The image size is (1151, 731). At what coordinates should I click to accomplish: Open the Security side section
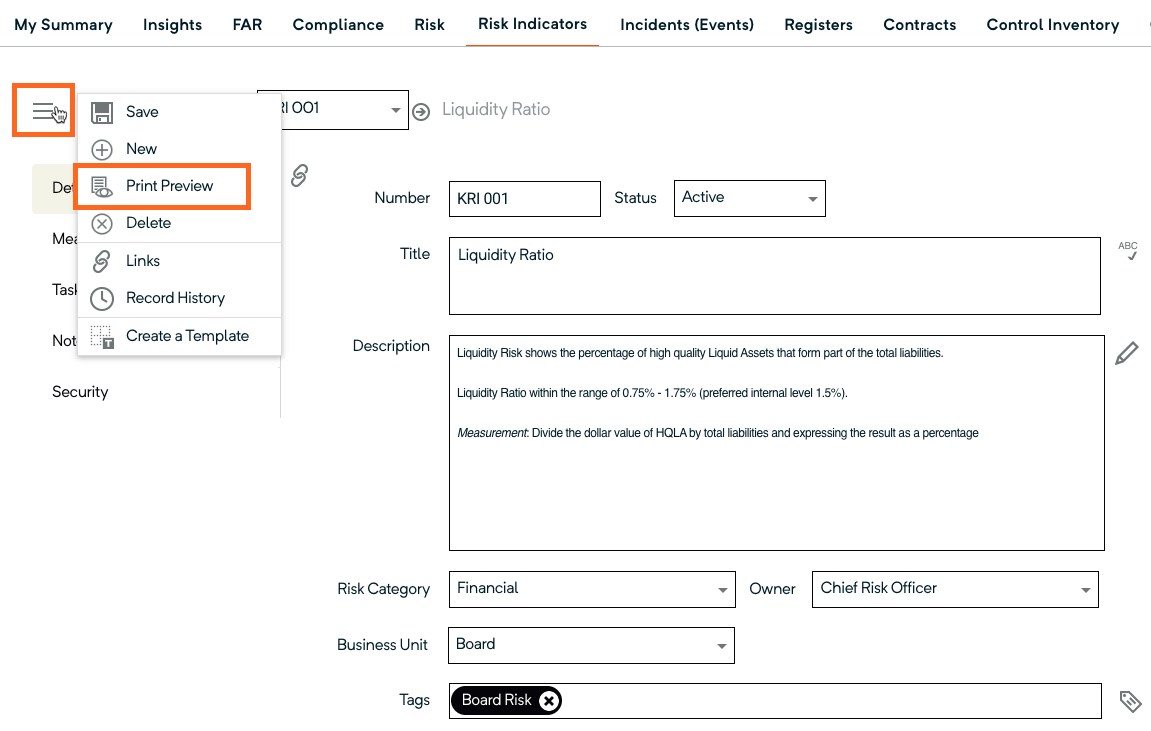(80, 392)
